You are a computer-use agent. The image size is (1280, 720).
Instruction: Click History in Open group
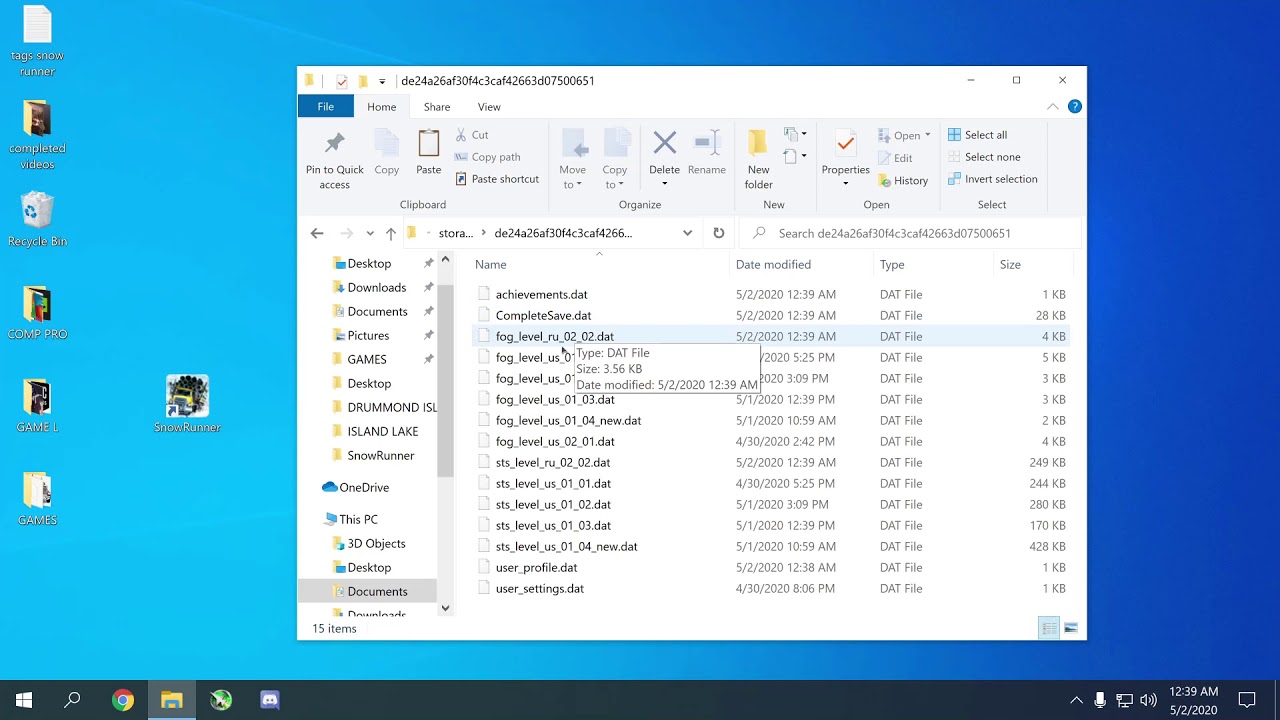click(903, 181)
